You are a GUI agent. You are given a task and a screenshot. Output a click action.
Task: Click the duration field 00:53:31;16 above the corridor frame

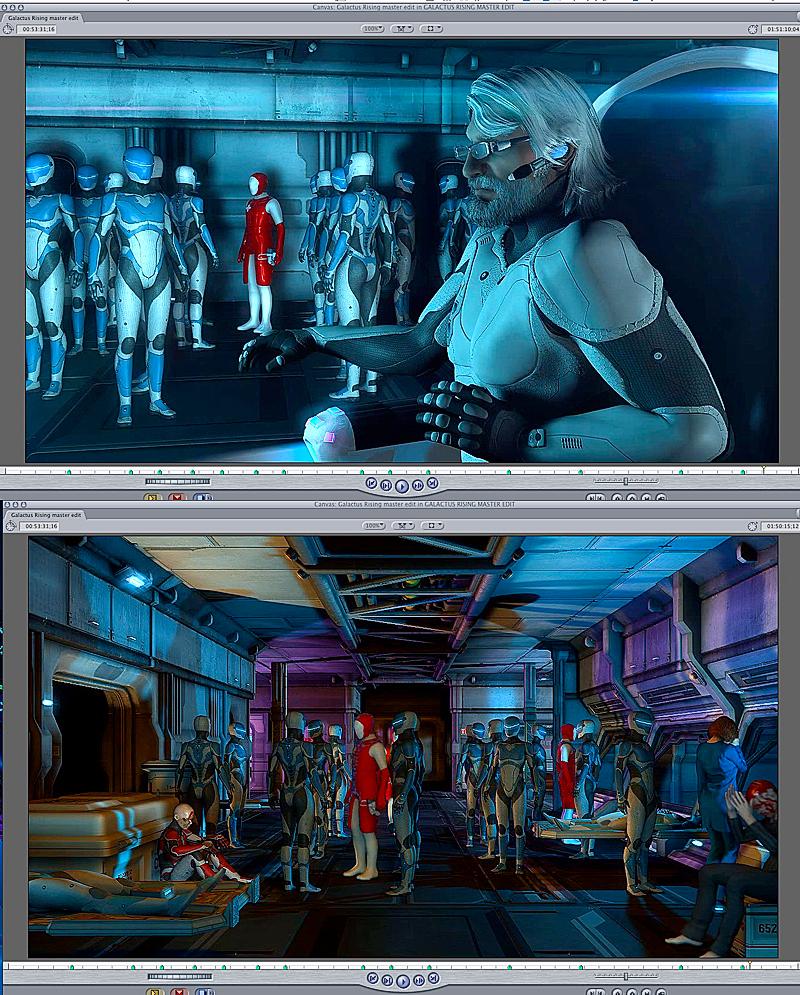click(x=39, y=526)
